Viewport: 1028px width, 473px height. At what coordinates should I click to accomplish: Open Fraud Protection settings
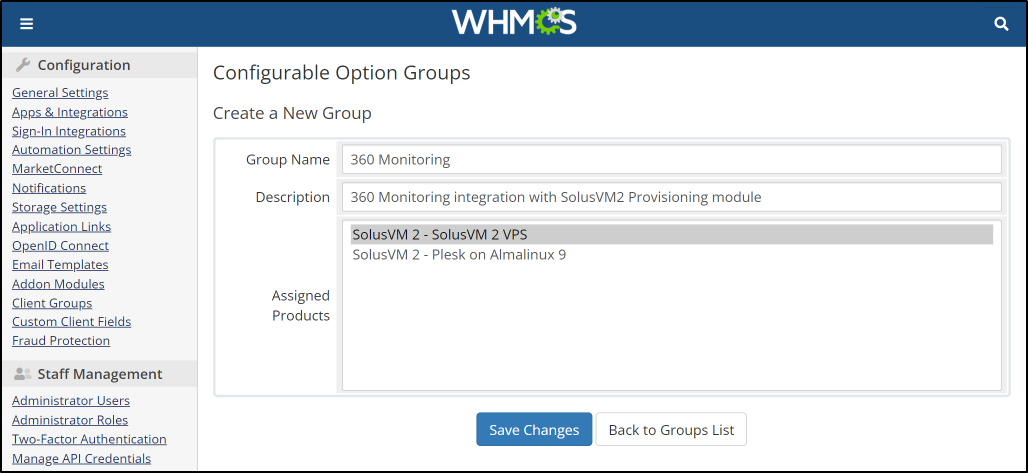(x=61, y=340)
